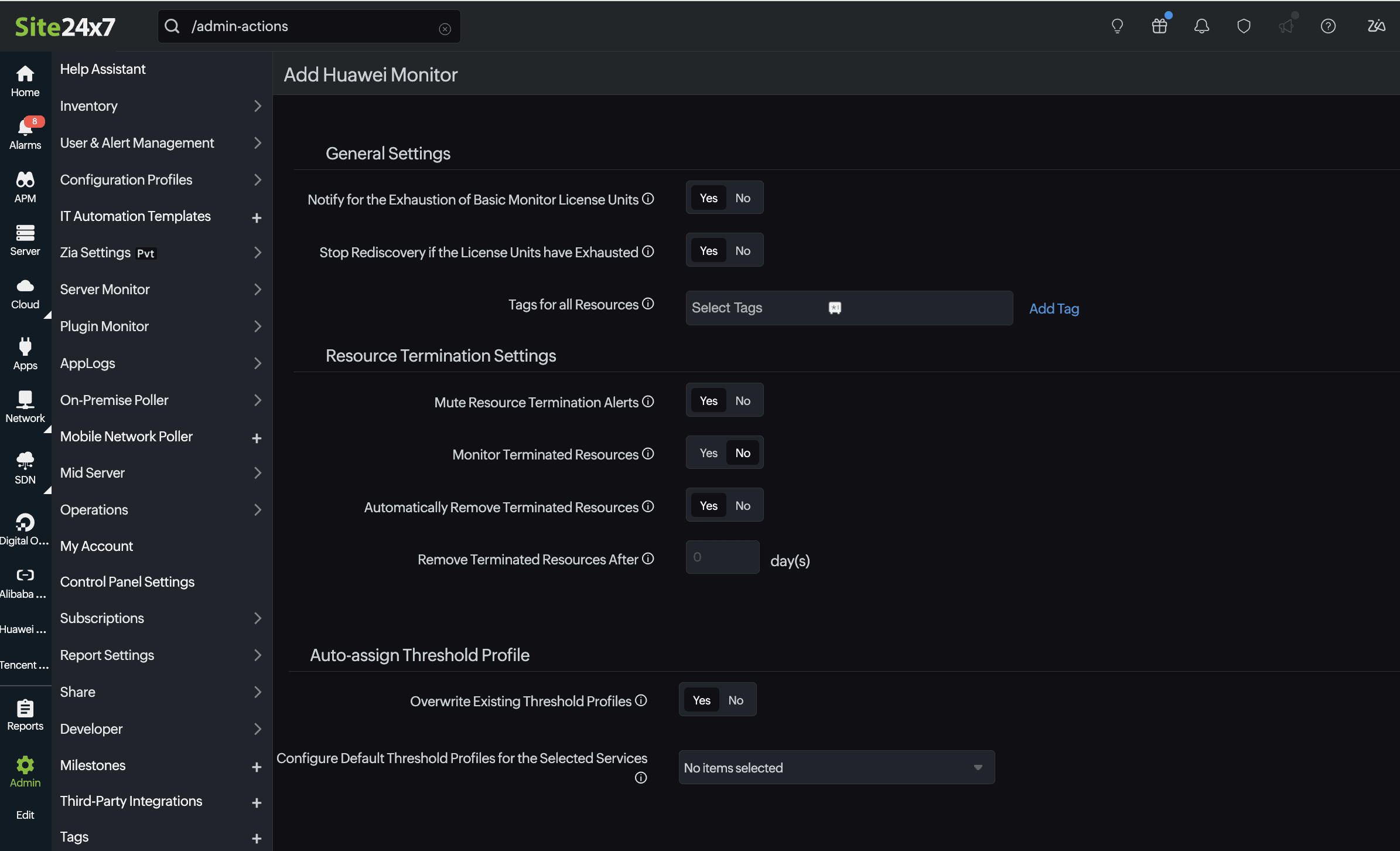Open the default threshold profiles dropdown
Screen dimensions: 1400x851
tap(836, 767)
